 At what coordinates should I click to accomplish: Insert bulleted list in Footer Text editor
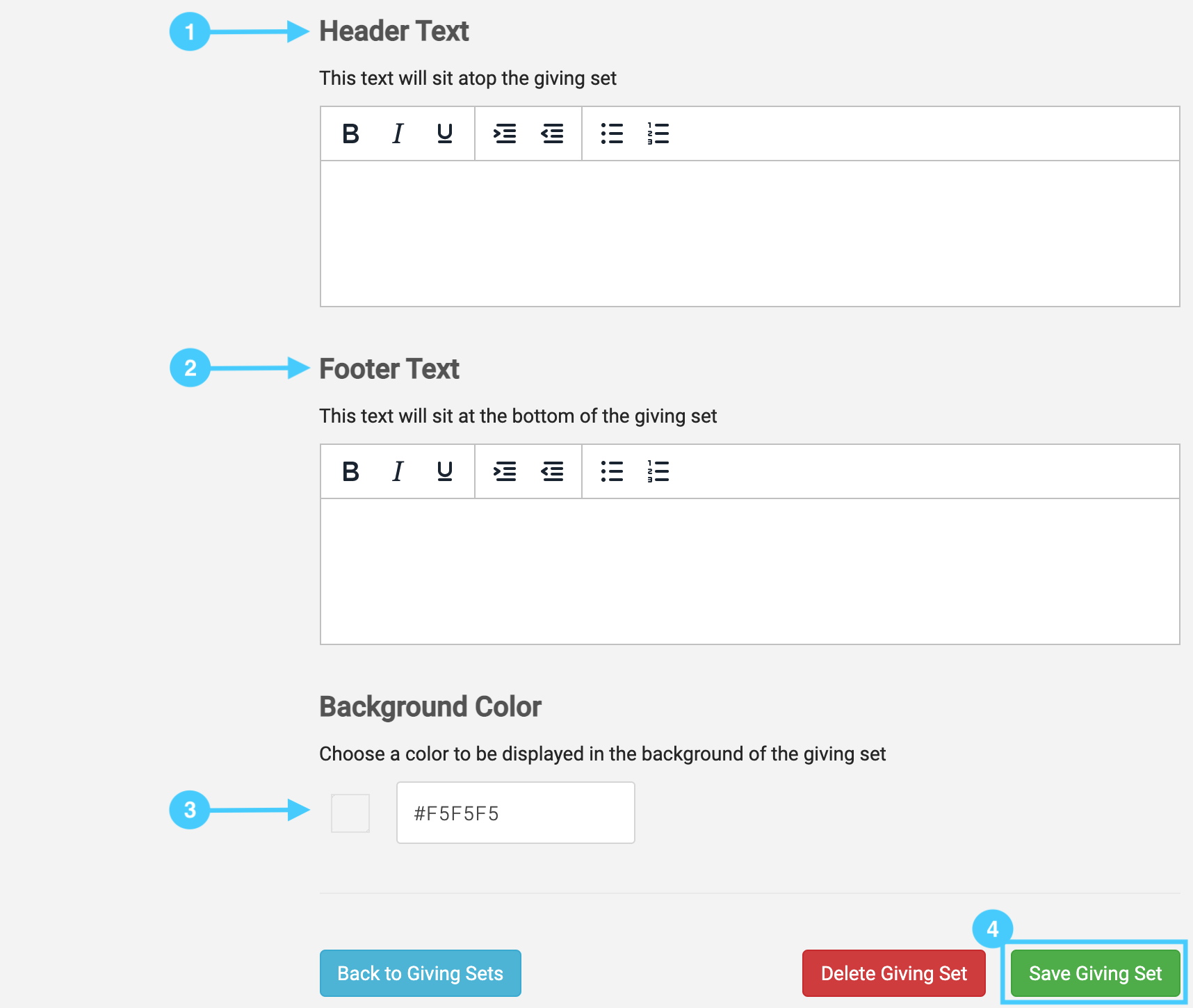pyautogui.click(x=612, y=471)
